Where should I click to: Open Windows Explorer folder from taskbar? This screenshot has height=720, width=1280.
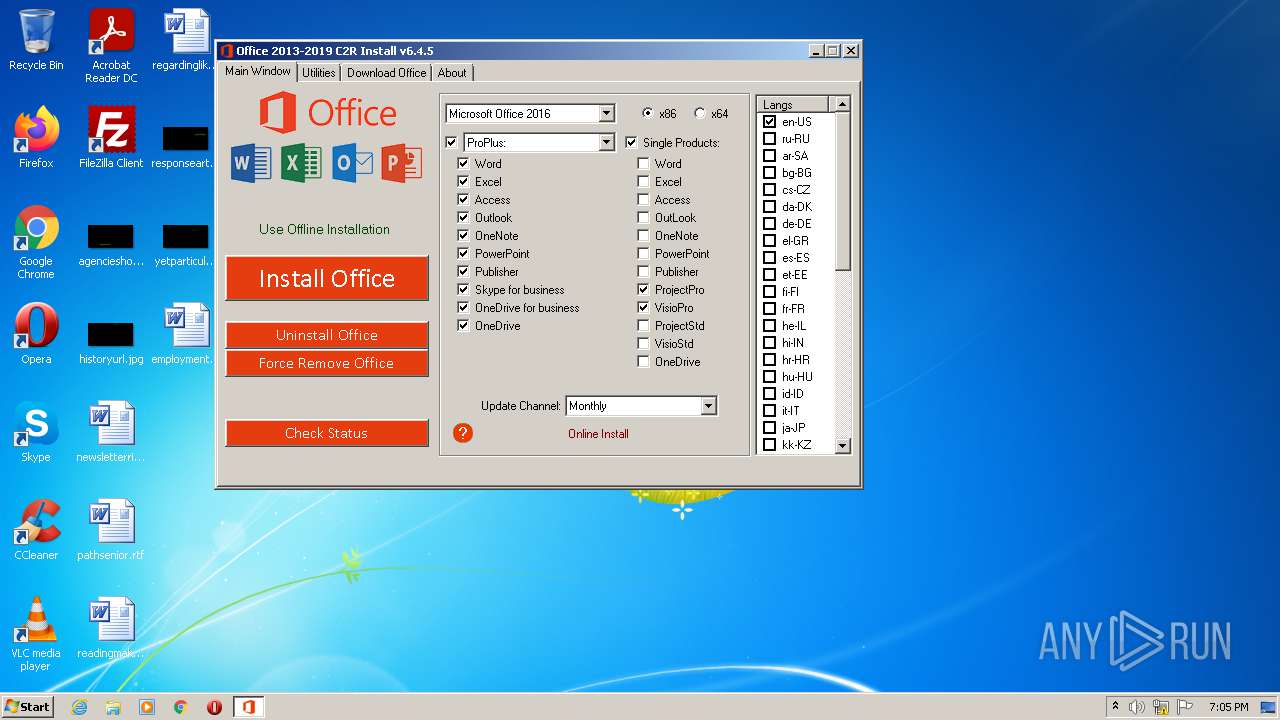pos(113,707)
